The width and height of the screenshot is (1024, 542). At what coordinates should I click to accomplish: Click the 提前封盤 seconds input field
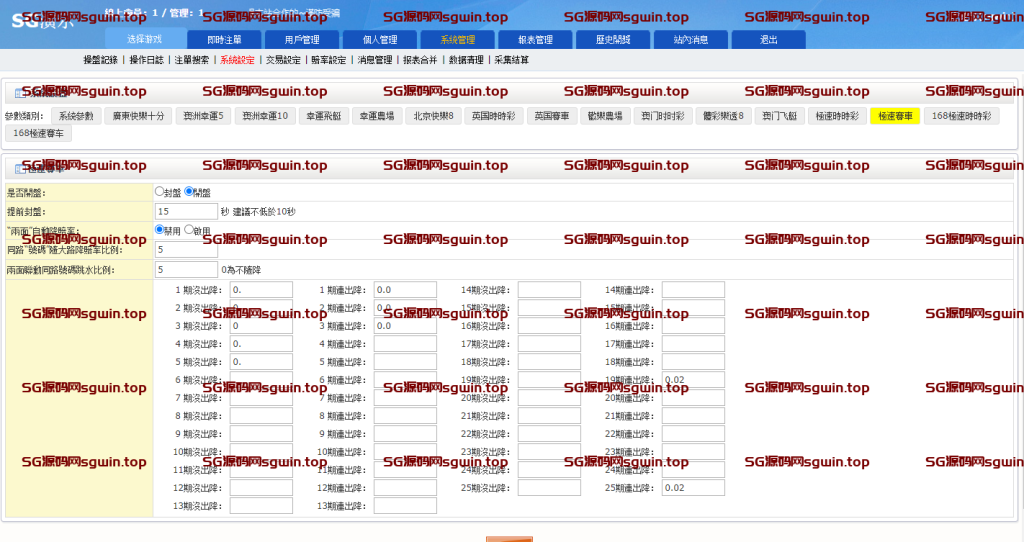(186, 212)
